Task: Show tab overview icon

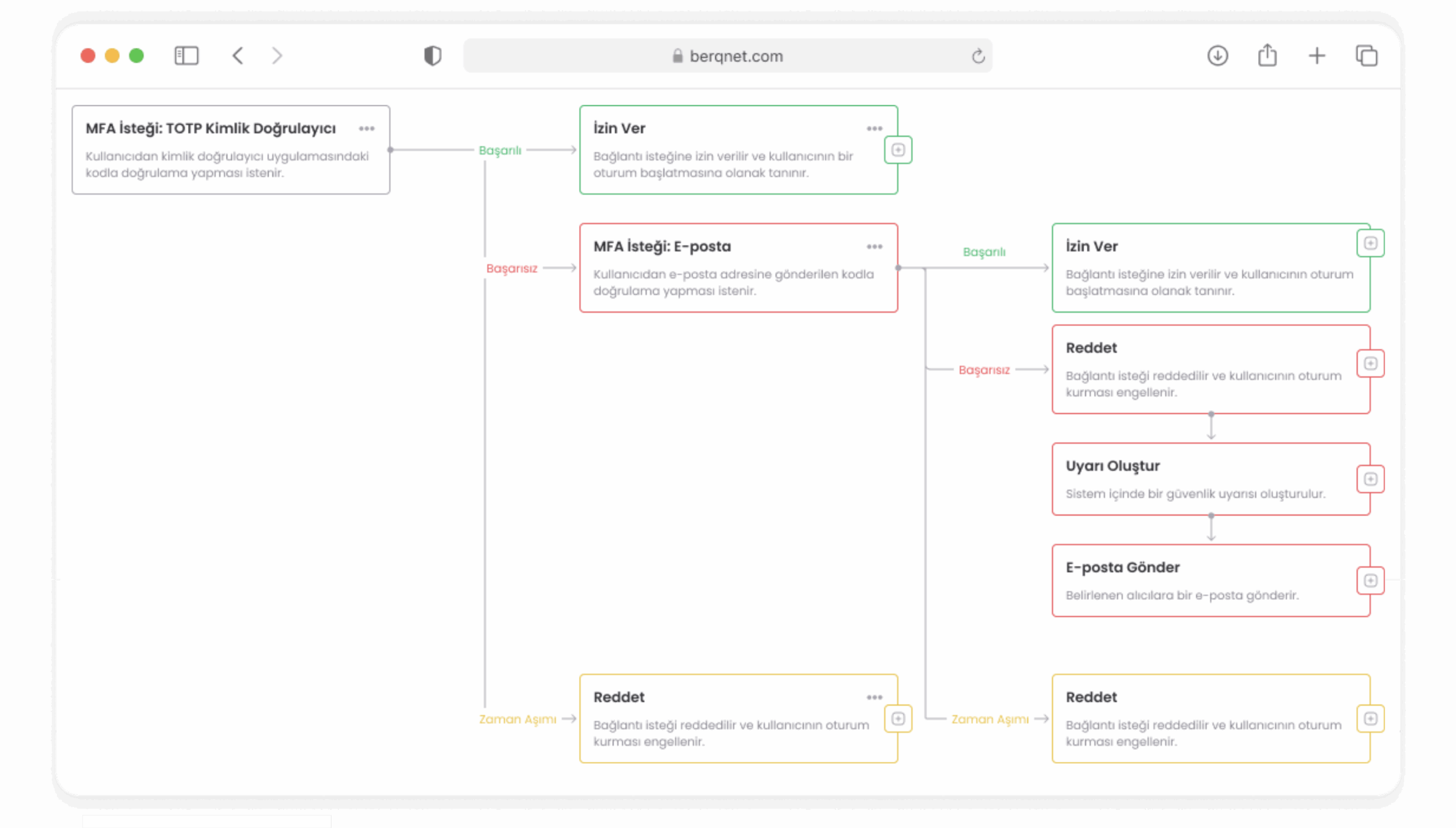Action: (1366, 56)
